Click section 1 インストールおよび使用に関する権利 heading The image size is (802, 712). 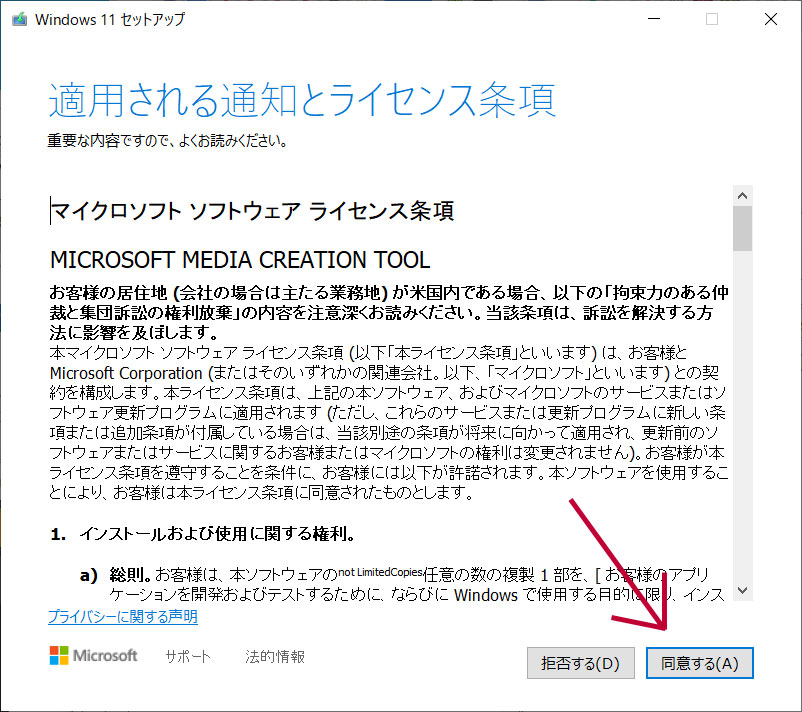221,533
